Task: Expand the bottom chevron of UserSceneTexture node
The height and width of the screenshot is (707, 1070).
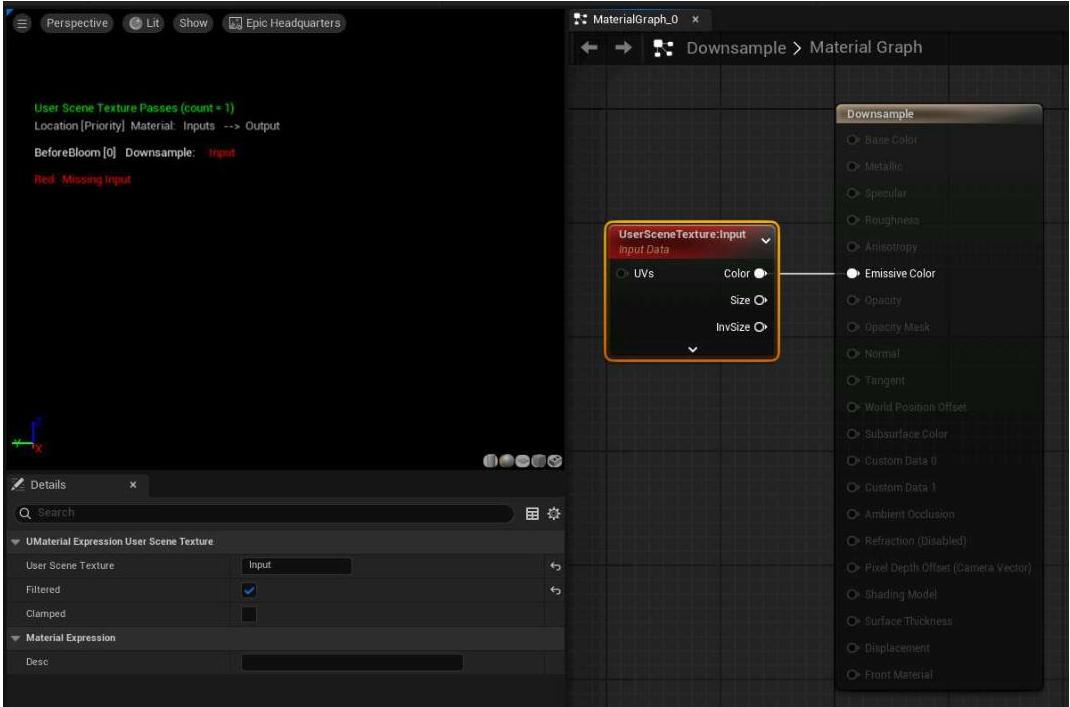Action: click(x=691, y=349)
